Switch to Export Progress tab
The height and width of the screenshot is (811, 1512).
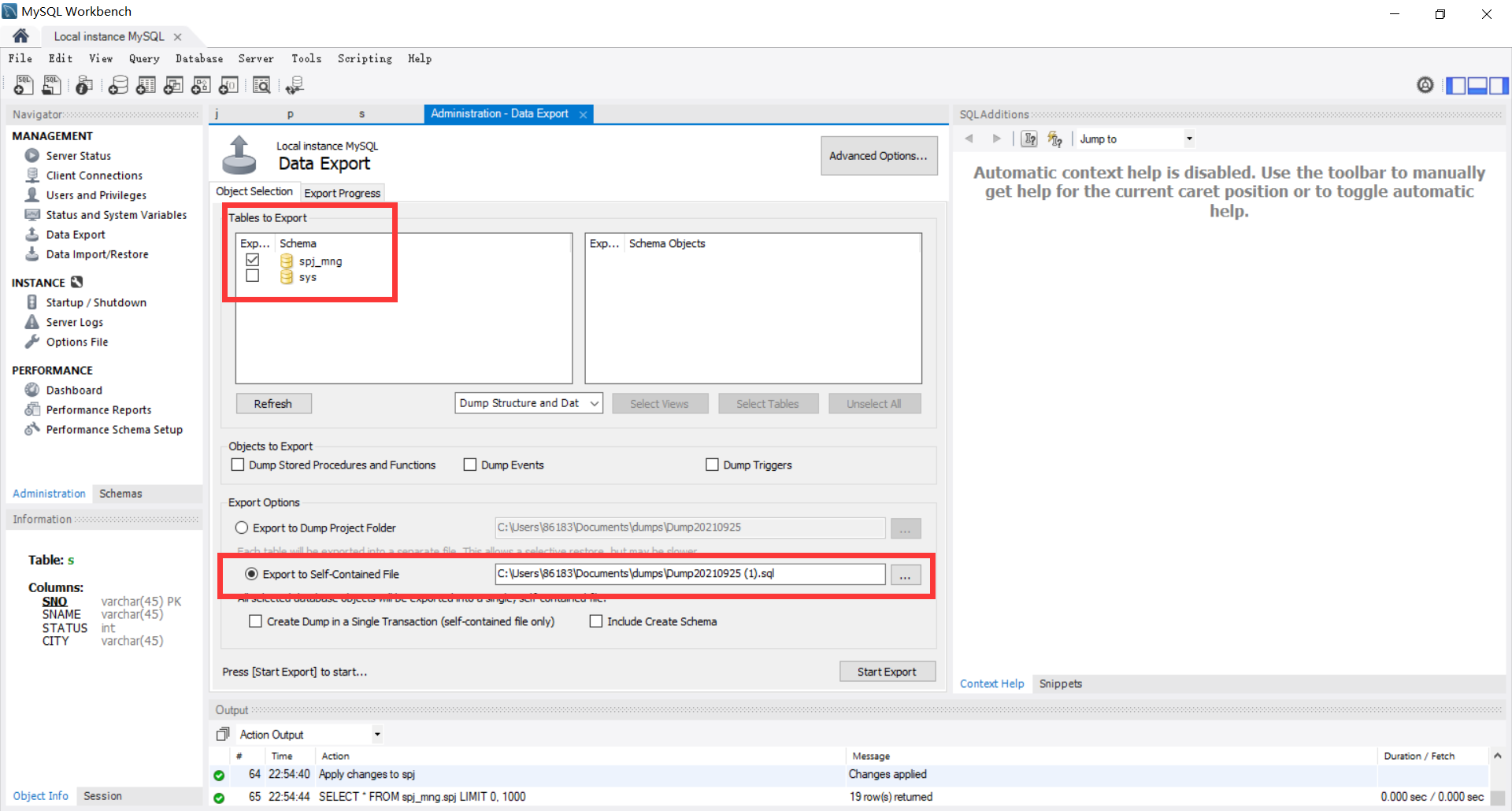tap(343, 193)
